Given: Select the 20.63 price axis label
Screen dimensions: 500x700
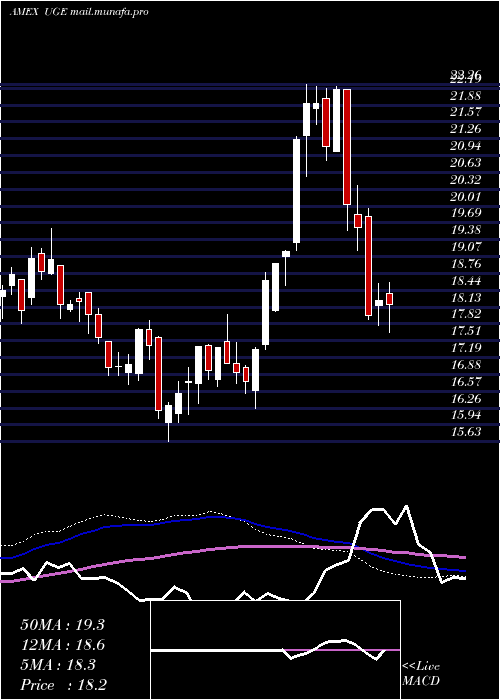Looking at the screenshot, I should pyautogui.click(x=466, y=163).
